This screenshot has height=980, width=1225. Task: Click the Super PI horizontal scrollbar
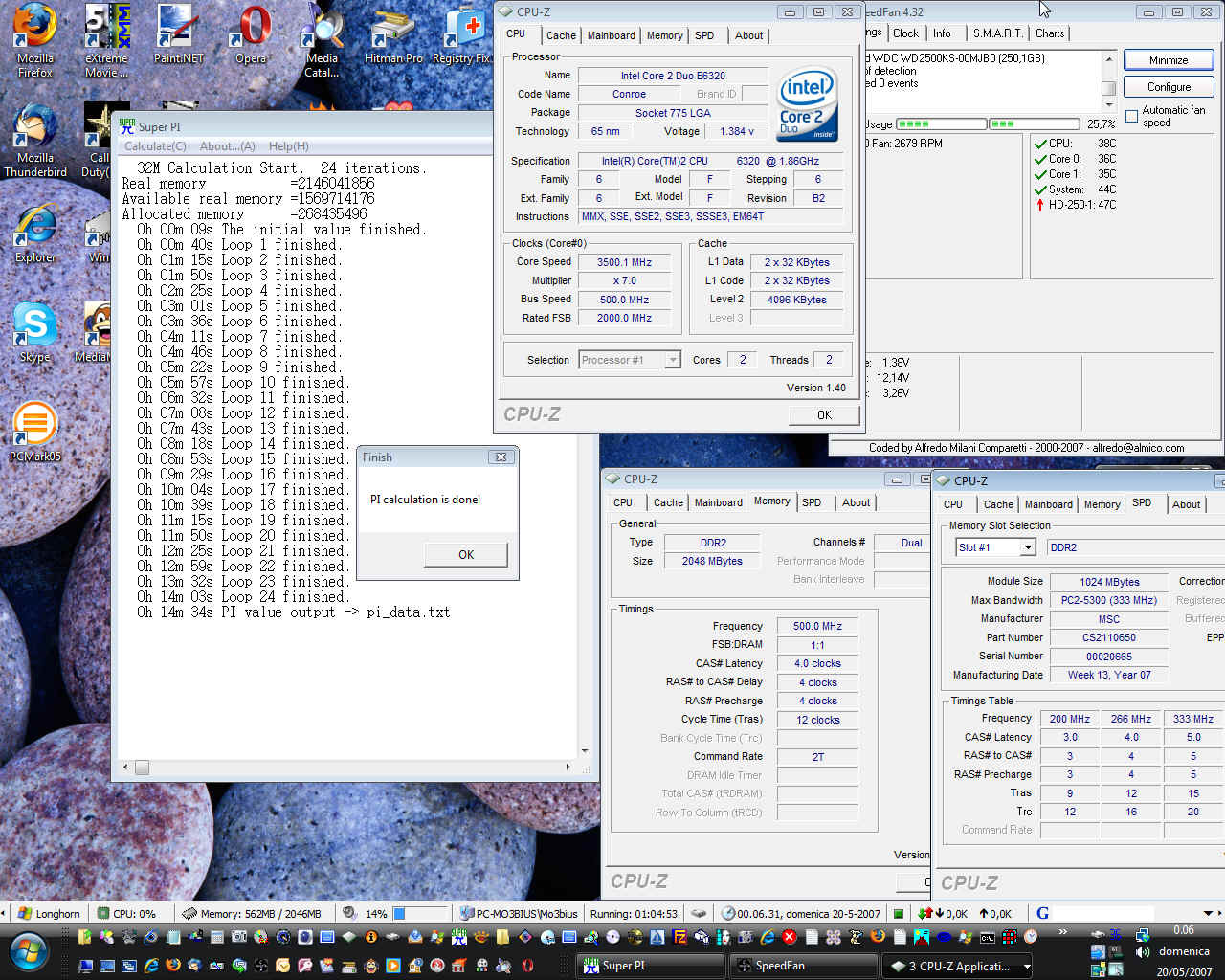[x=346, y=768]
